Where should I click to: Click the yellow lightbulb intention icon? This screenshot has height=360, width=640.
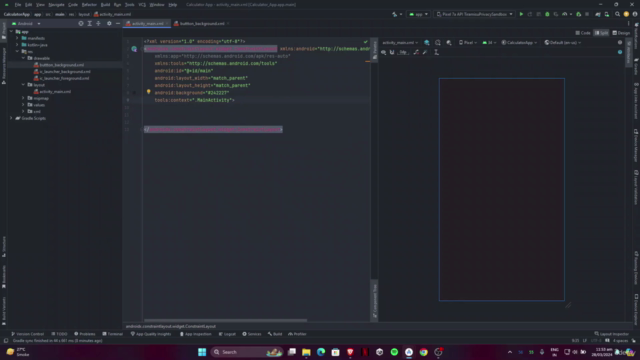[x=149, y=92]
